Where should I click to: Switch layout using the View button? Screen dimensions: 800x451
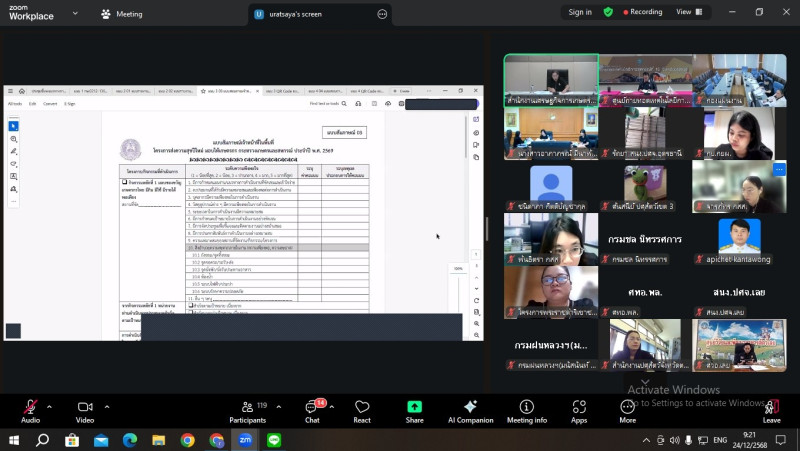point(688,12)
